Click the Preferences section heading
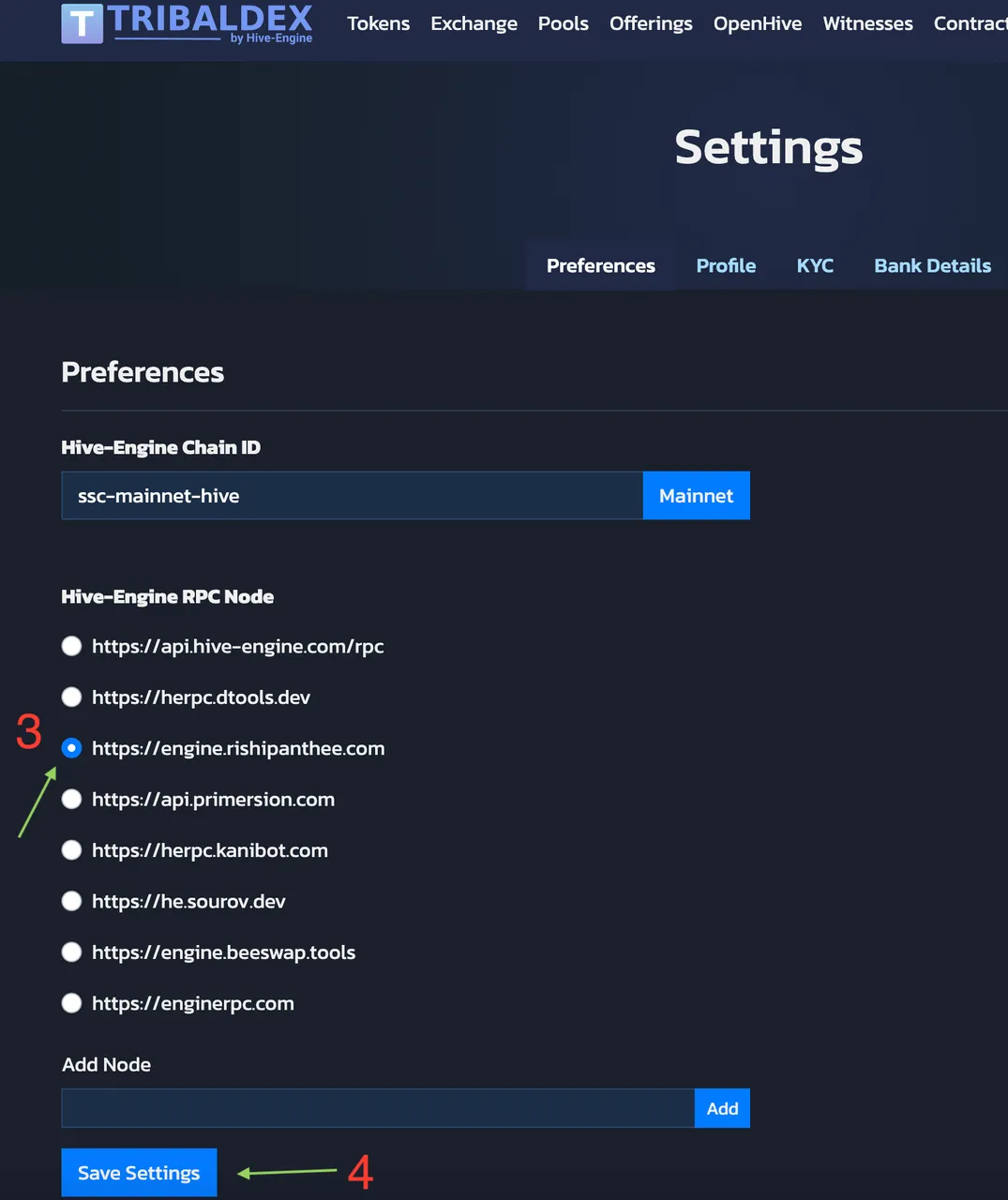The width and height of the screenshot is (1008, 1200). pyautogui.click(x=143, y=372)
